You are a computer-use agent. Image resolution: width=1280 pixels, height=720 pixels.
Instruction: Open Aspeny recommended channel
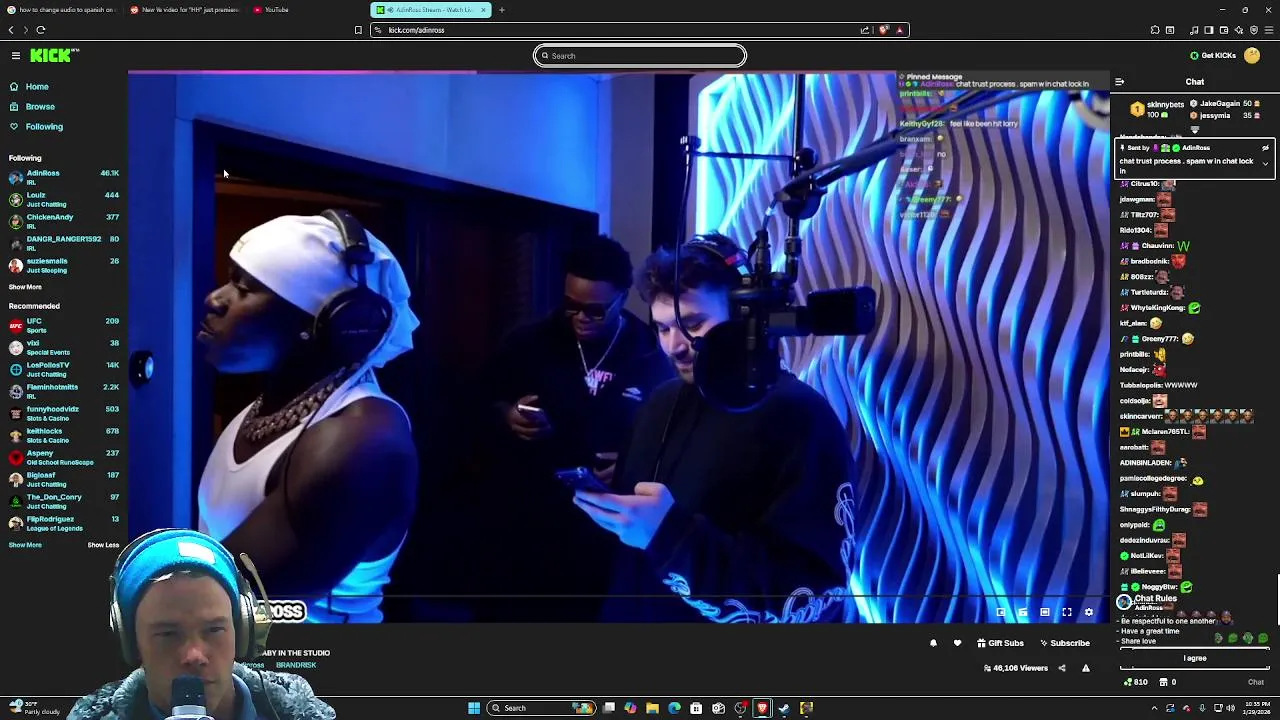64,457
